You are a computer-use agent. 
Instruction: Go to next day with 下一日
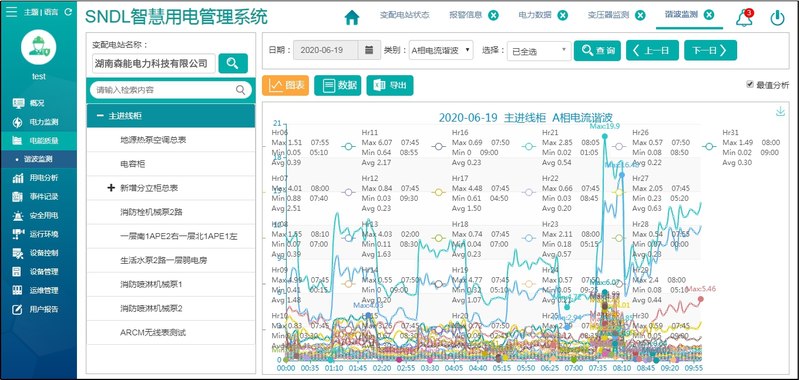711,50
